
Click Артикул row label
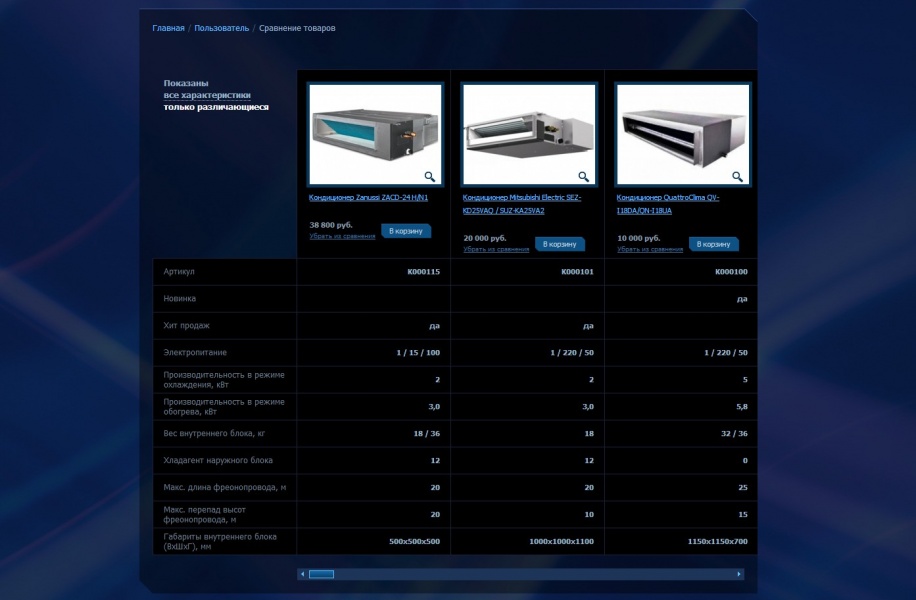[179, 272]
